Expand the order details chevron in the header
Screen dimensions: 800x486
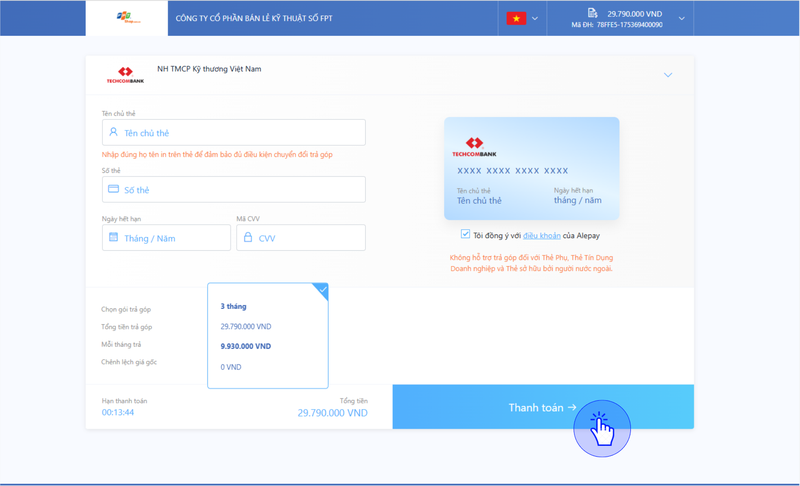point(682,18)
